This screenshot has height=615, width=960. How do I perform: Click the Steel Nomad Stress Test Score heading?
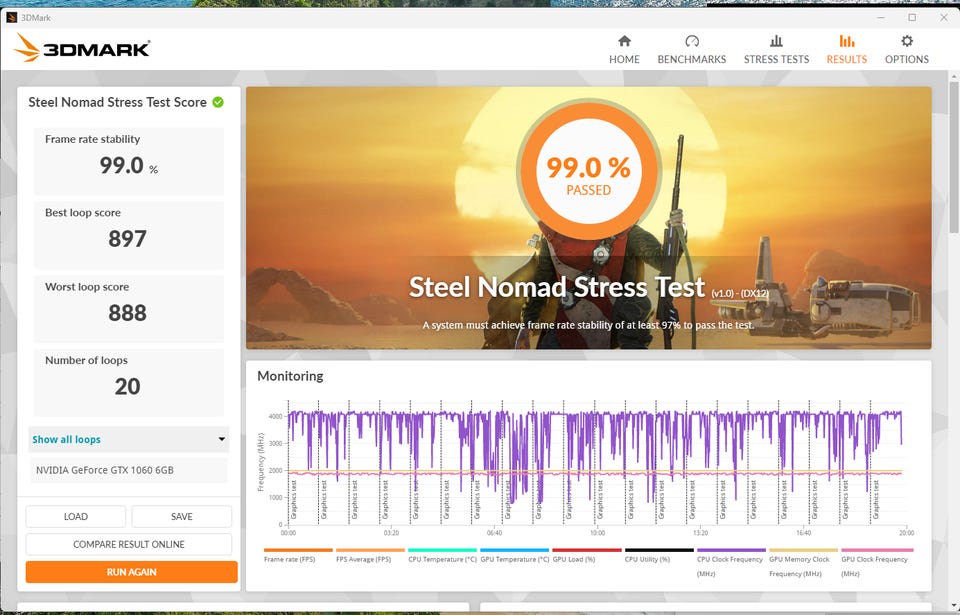118,102
